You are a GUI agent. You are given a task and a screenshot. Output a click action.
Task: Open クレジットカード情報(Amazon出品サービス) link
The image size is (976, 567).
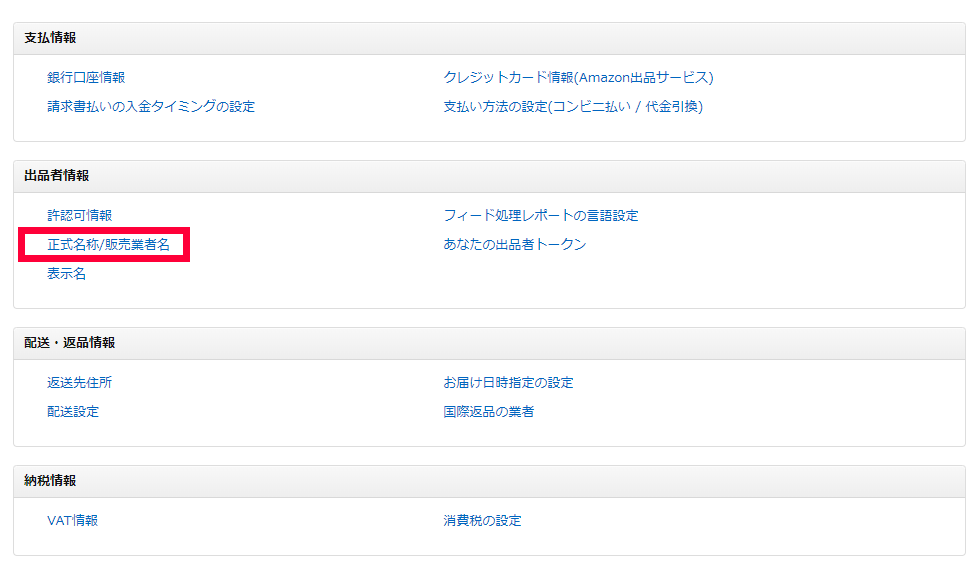click(x=578, y=77)
